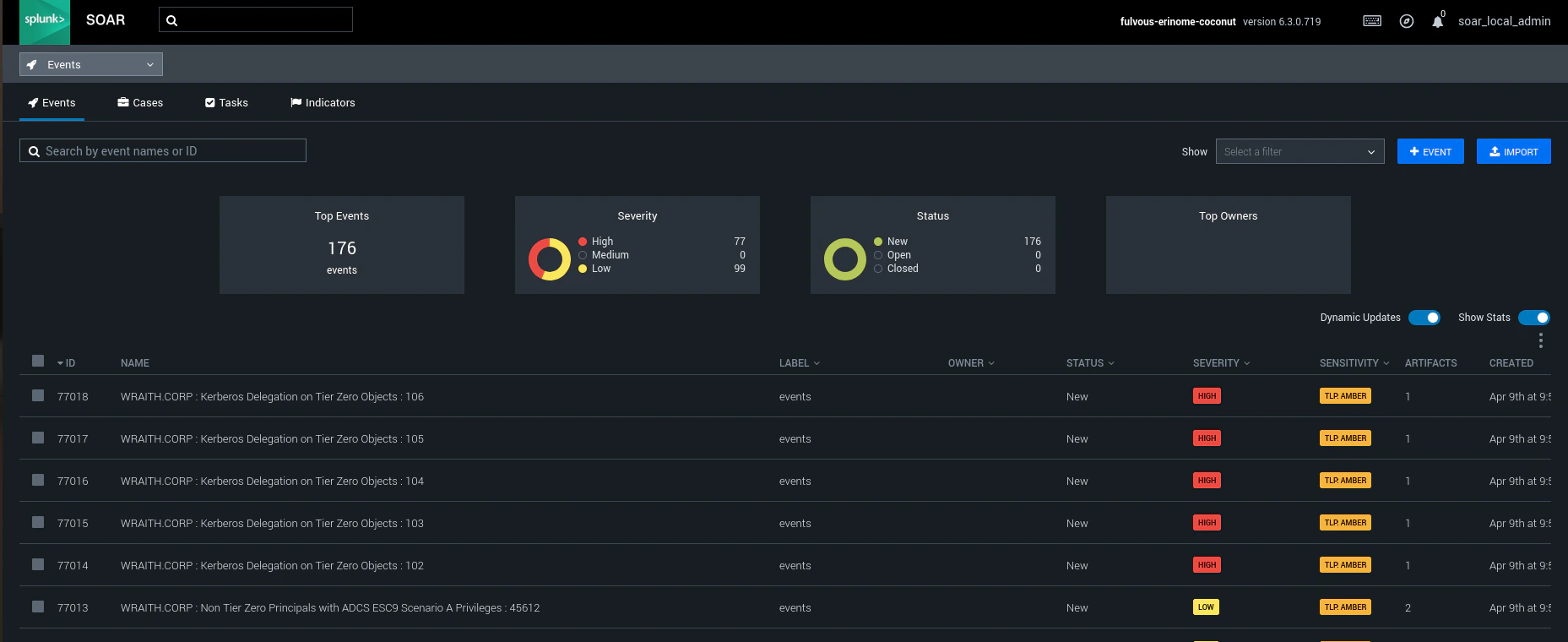Select the Medium severity legend entry
The image size is (1568, 642).
tap(604, 255)
